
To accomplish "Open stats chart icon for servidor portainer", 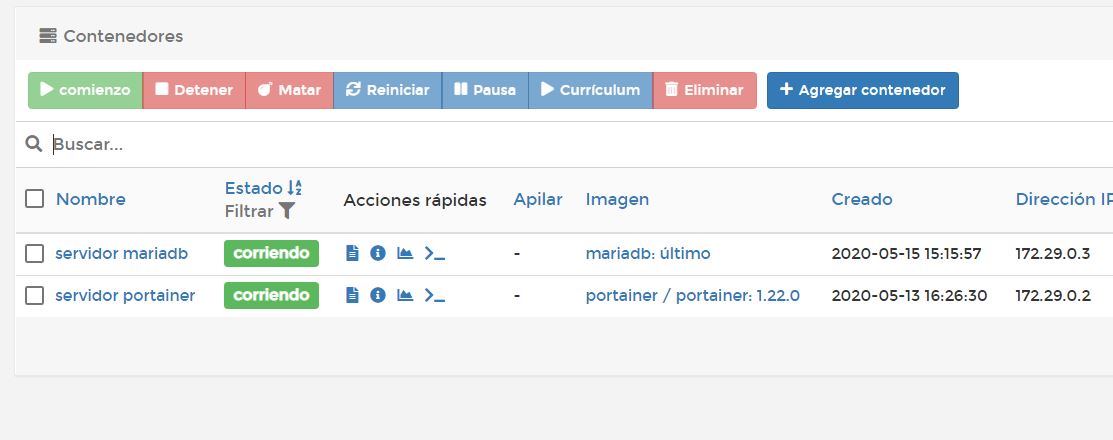I will (405, 295).
